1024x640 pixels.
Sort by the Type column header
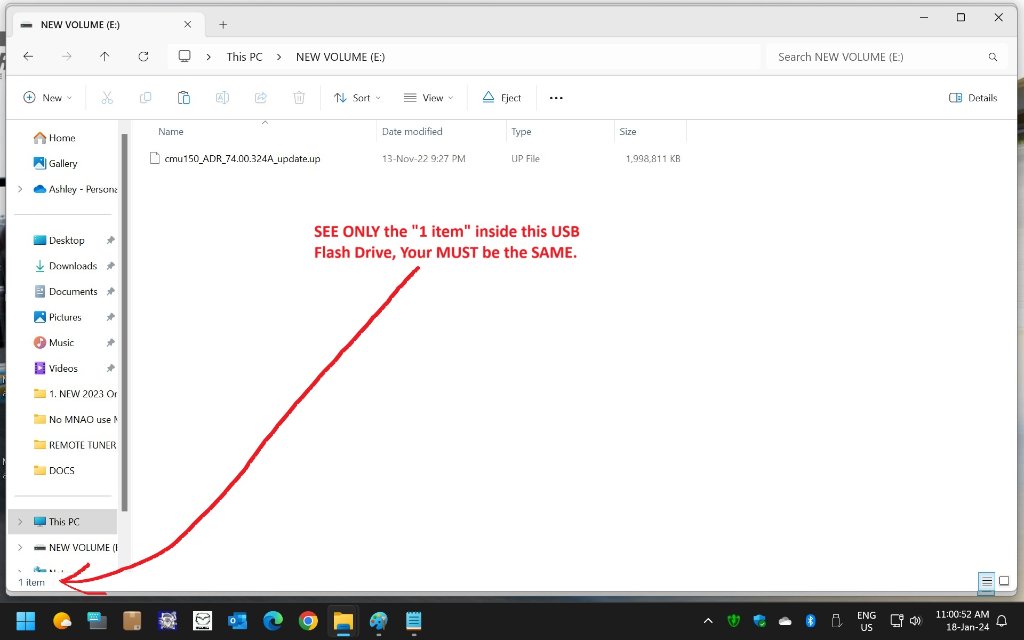pyautogui.click(x=521, y=132)
